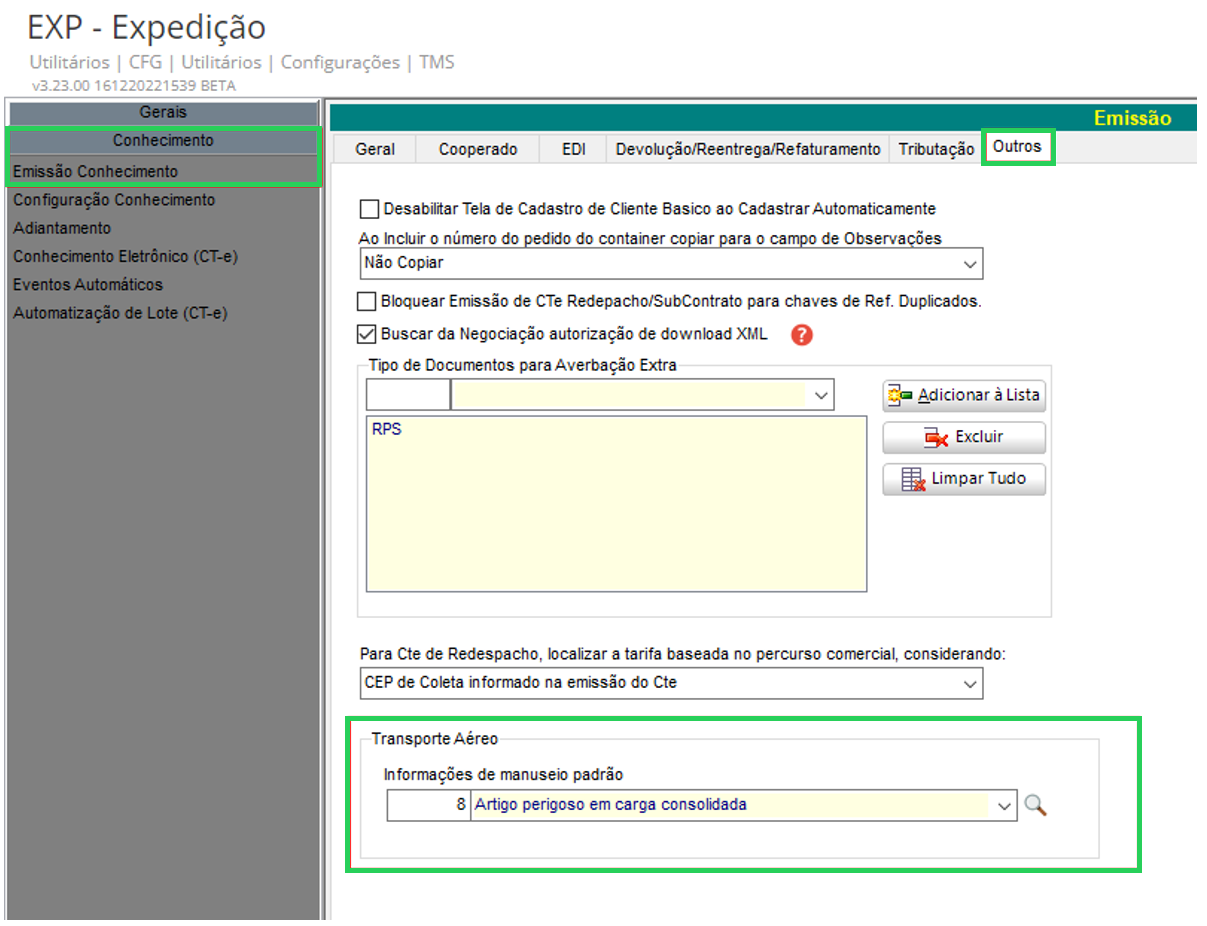Open Configuração Conhecimento in sidebar

click(x=114, y=200)
